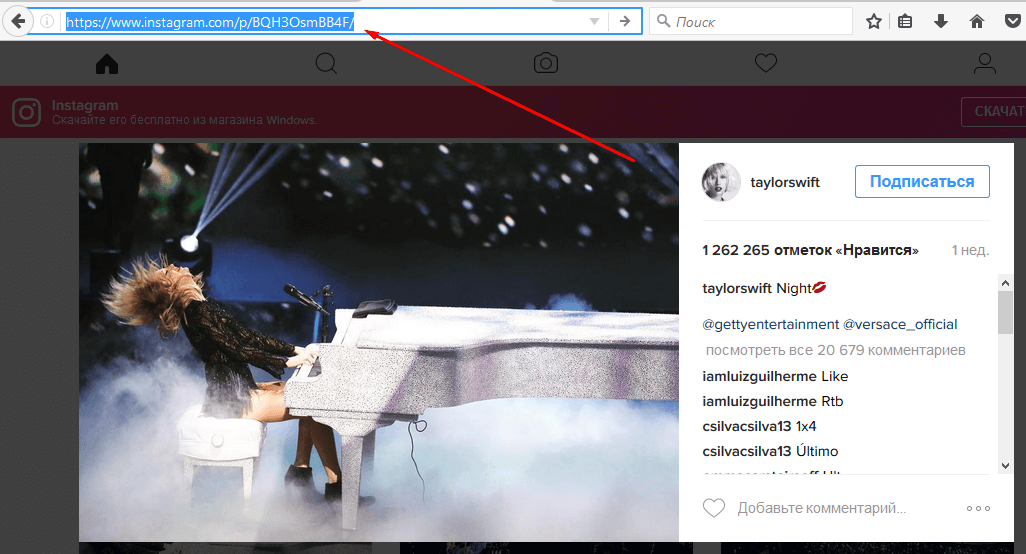The height and width of the screenshot is (554, 1026).
Task: Click the camera icon in navigation
Action: click(545, 64)
